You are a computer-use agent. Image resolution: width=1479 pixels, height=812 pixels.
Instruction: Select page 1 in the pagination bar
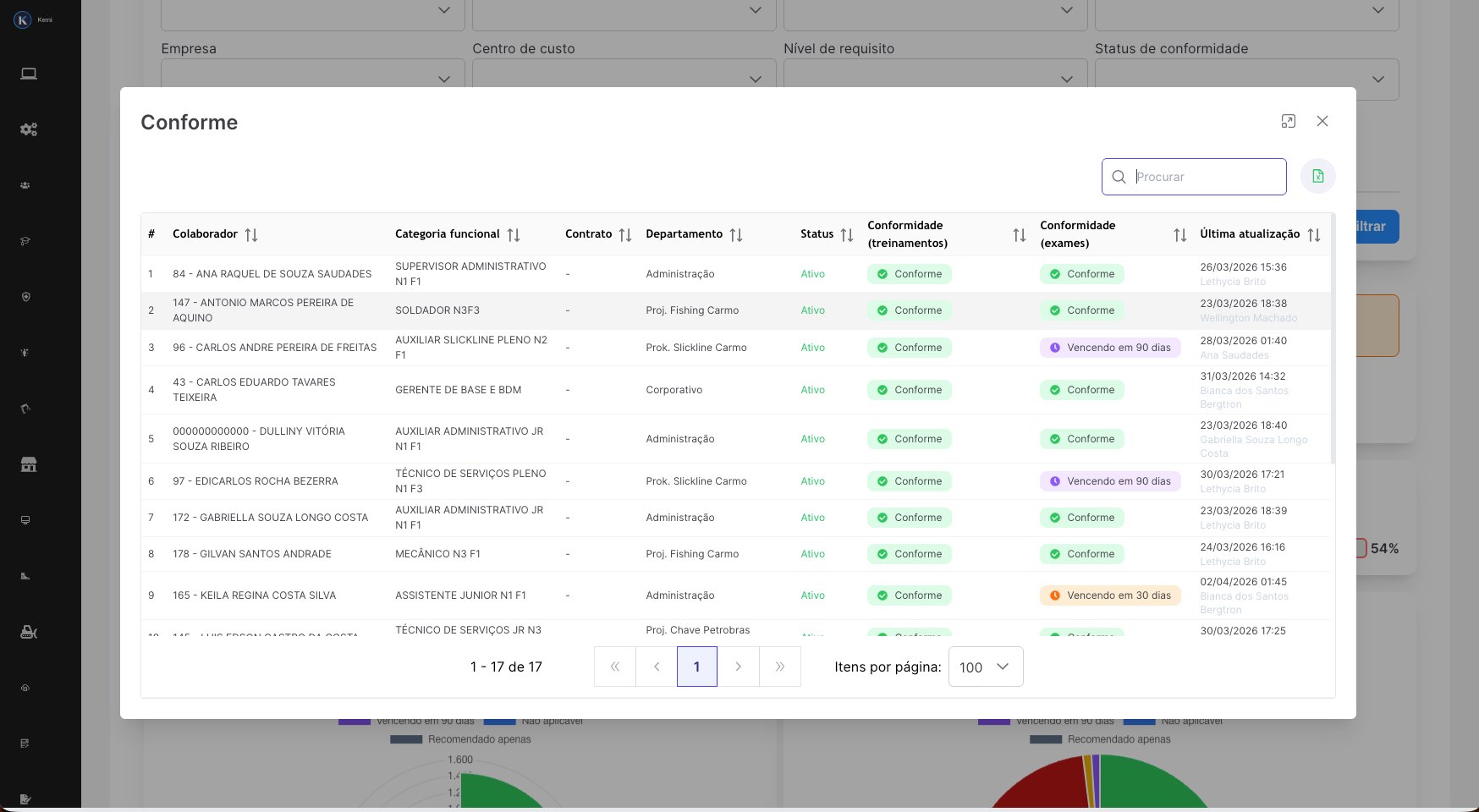tap(697, 667)
